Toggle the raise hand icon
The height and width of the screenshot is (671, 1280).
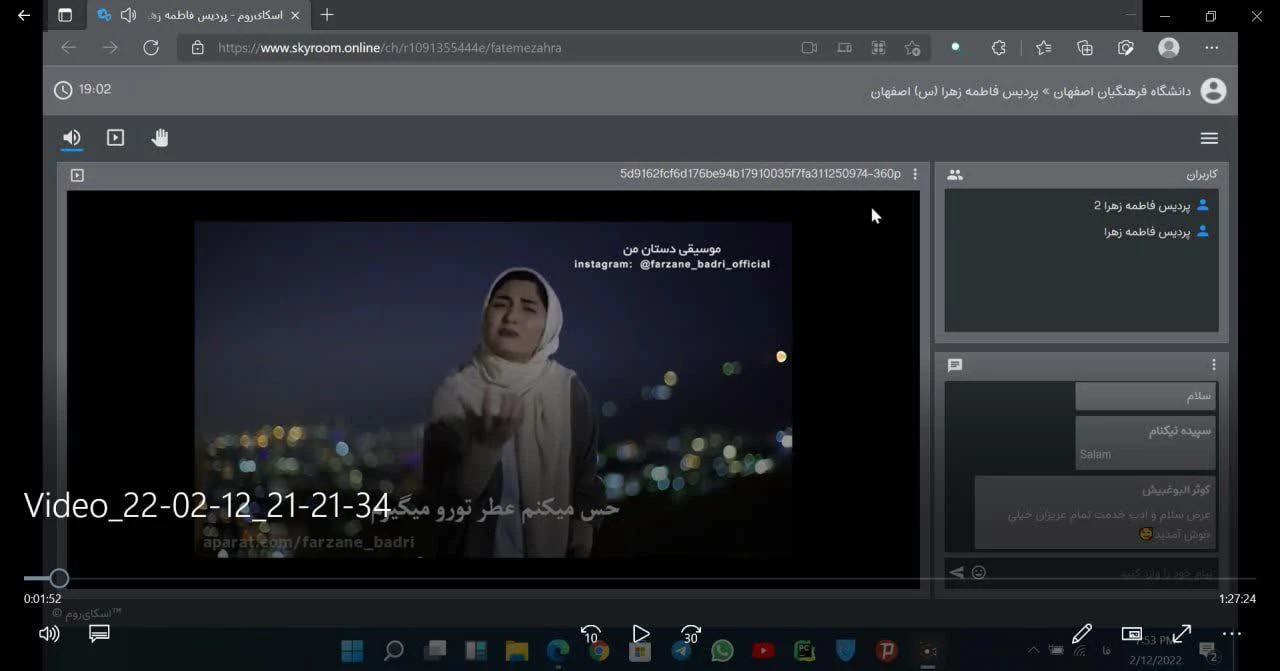pyautogui.click(x=160, y=138)
